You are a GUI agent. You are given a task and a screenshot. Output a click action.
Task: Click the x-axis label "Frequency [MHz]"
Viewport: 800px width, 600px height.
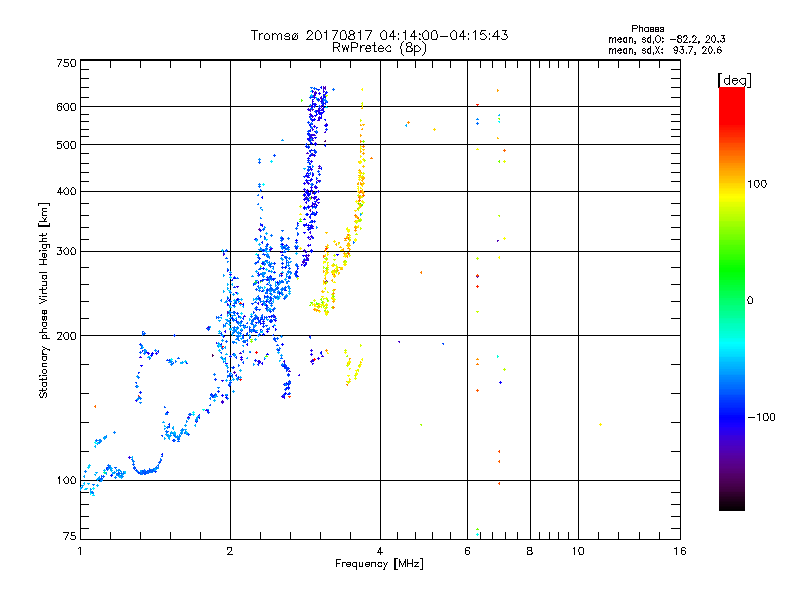click(379, 564)
